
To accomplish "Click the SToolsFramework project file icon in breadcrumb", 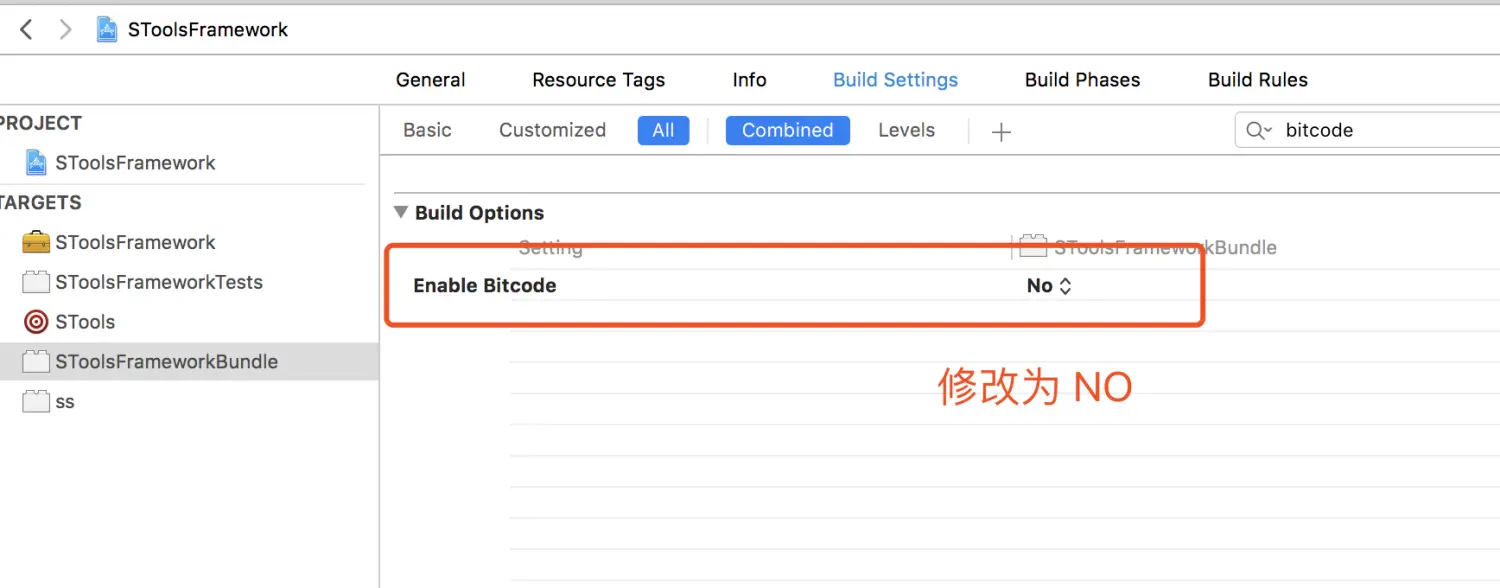I will (107, 30).
